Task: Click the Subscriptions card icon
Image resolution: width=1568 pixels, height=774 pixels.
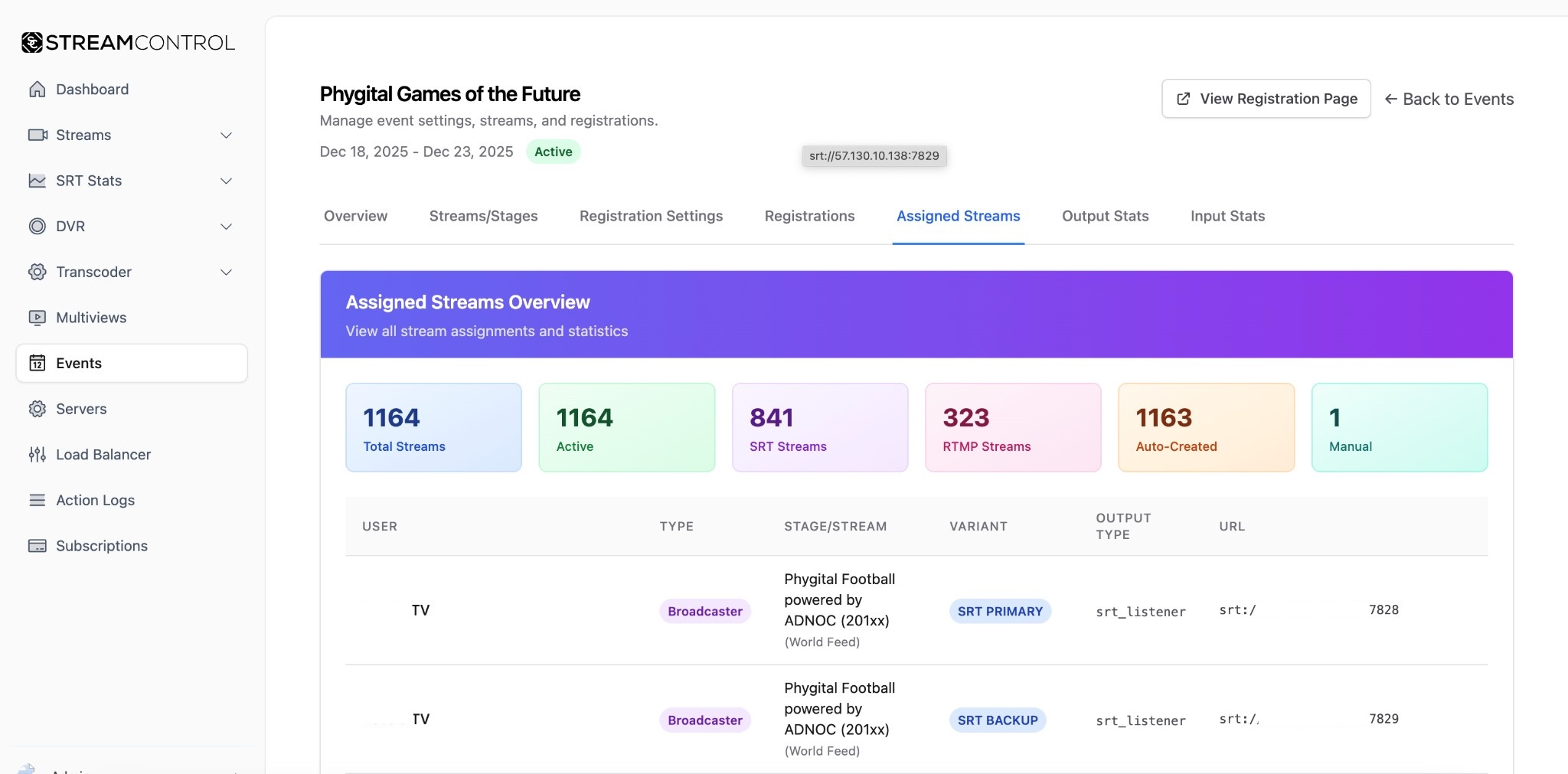Action: pos(37,546)
